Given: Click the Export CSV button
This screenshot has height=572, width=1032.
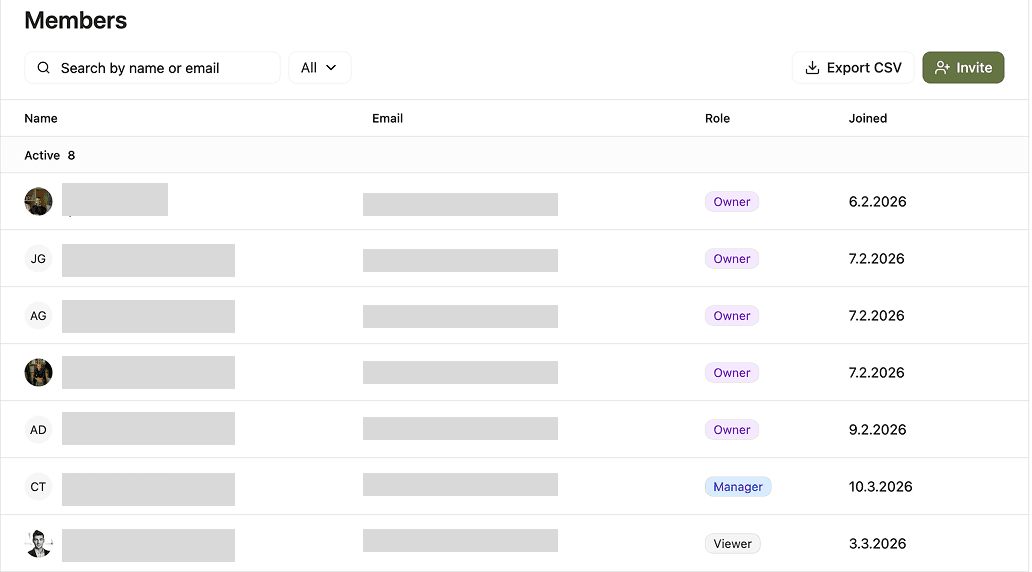Looking at the screenshot, I should (x=853, y=68).
